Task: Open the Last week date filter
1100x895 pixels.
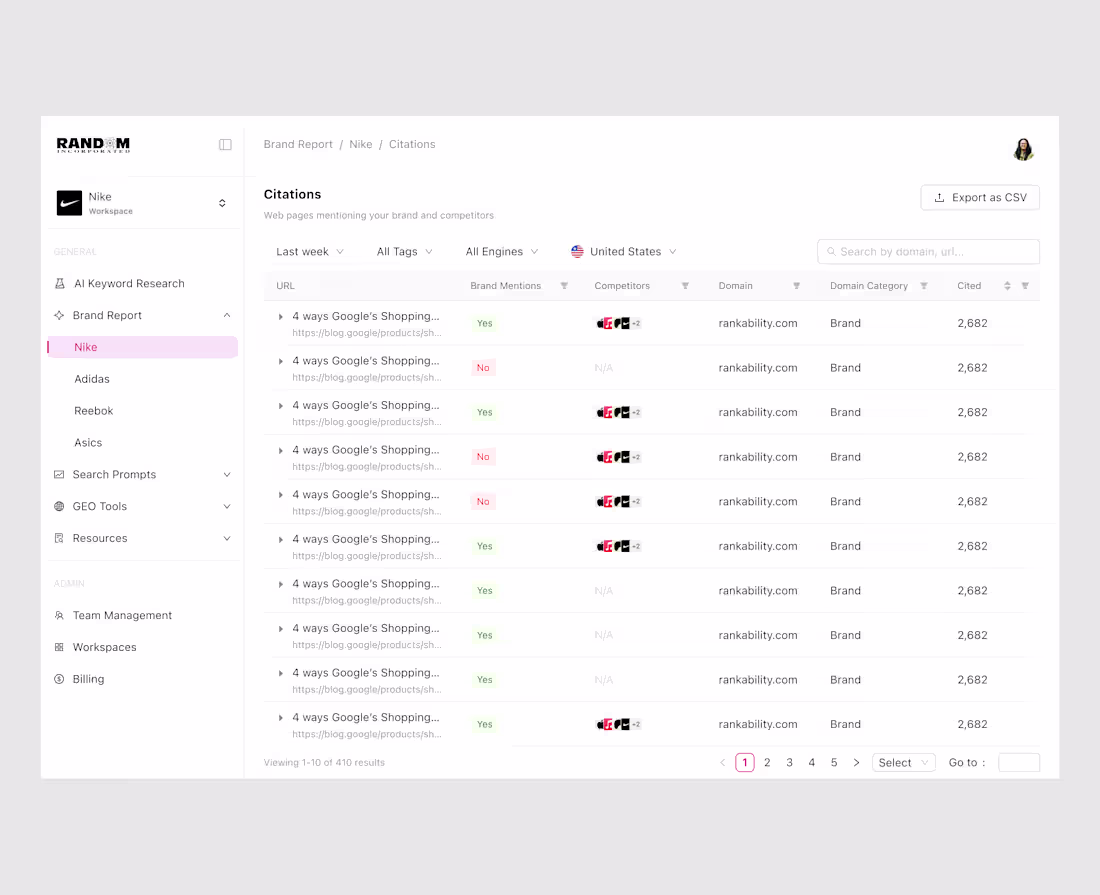Action: 309,252
